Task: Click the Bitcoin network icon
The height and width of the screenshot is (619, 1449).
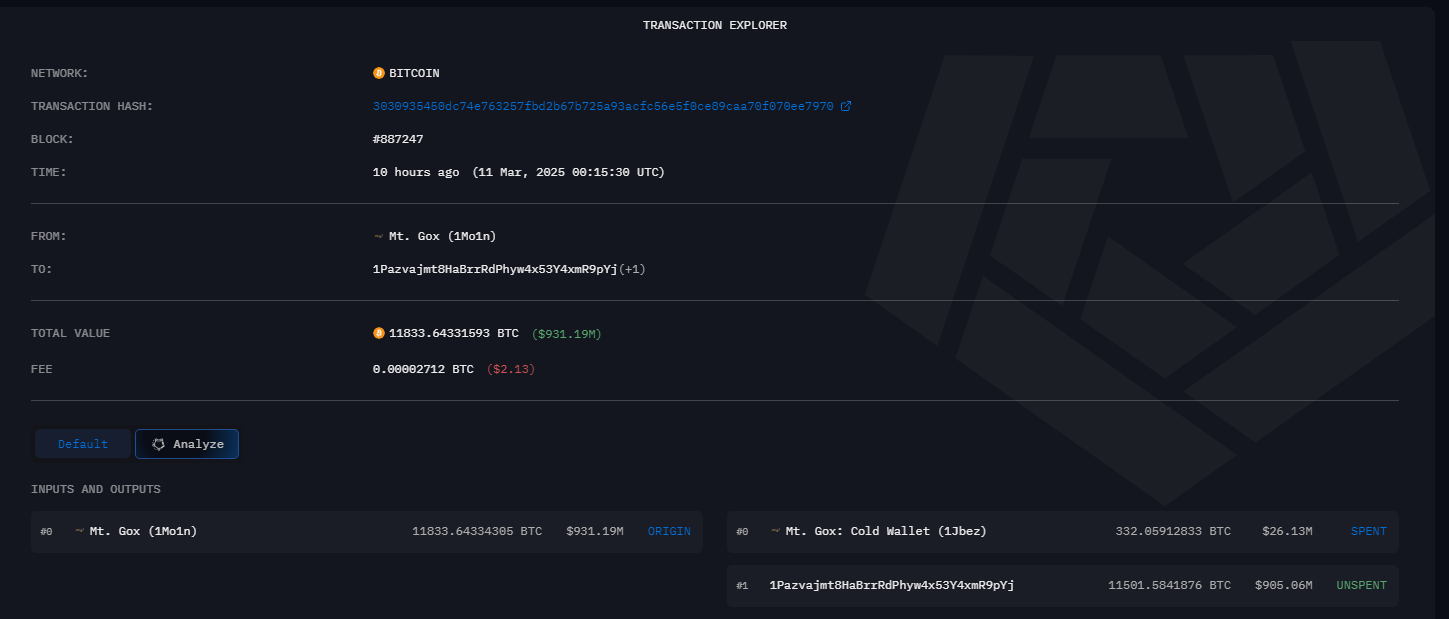Action: [x=379, y=73]
